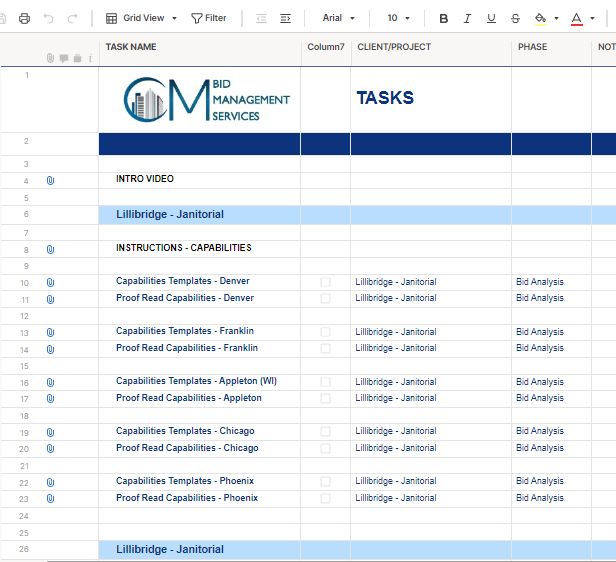This screenshot has width=616, height=562.
Task: Select the Column7 column header
Action: 326,49
